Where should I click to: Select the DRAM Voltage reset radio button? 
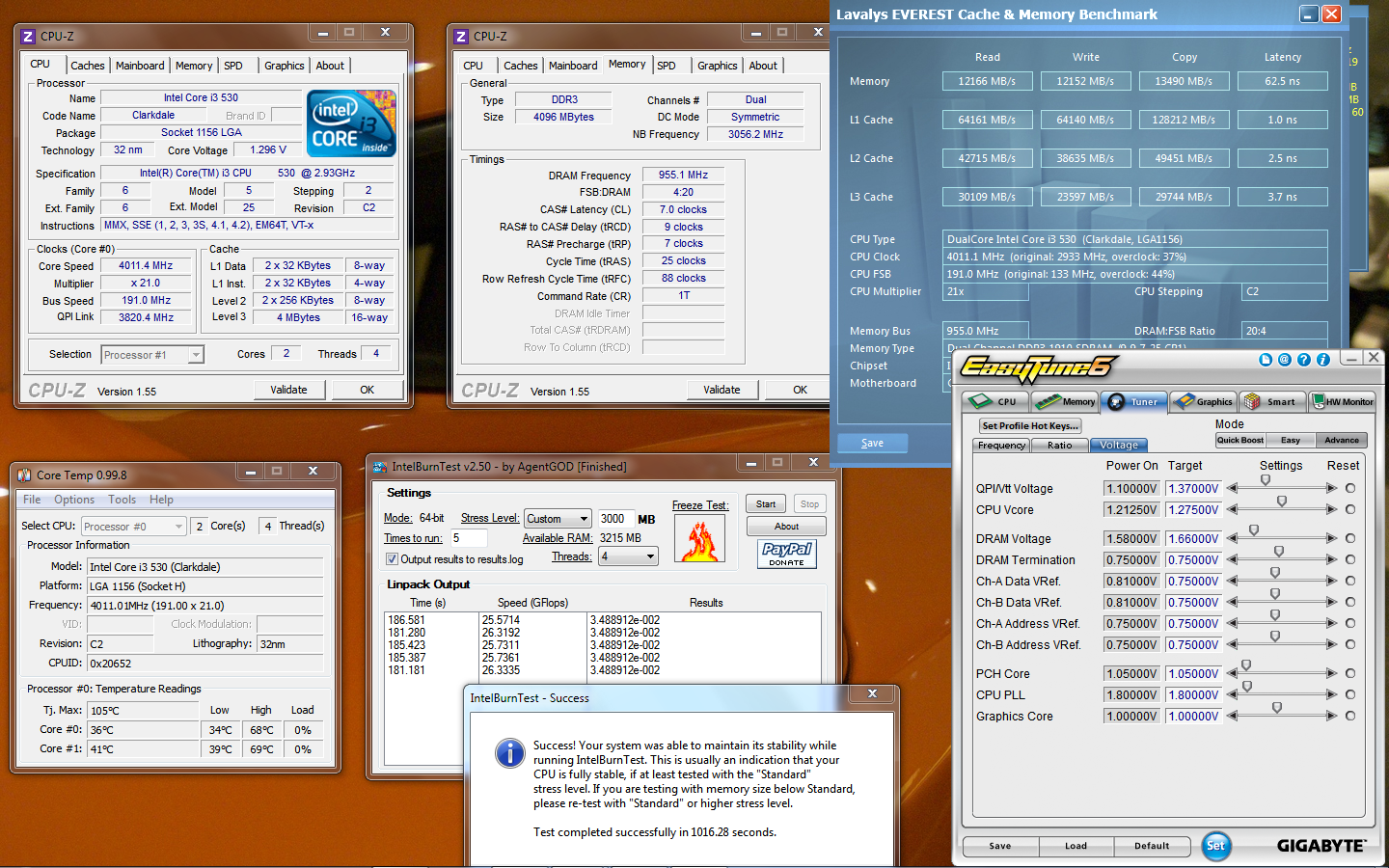click(x=1350, y=538)
